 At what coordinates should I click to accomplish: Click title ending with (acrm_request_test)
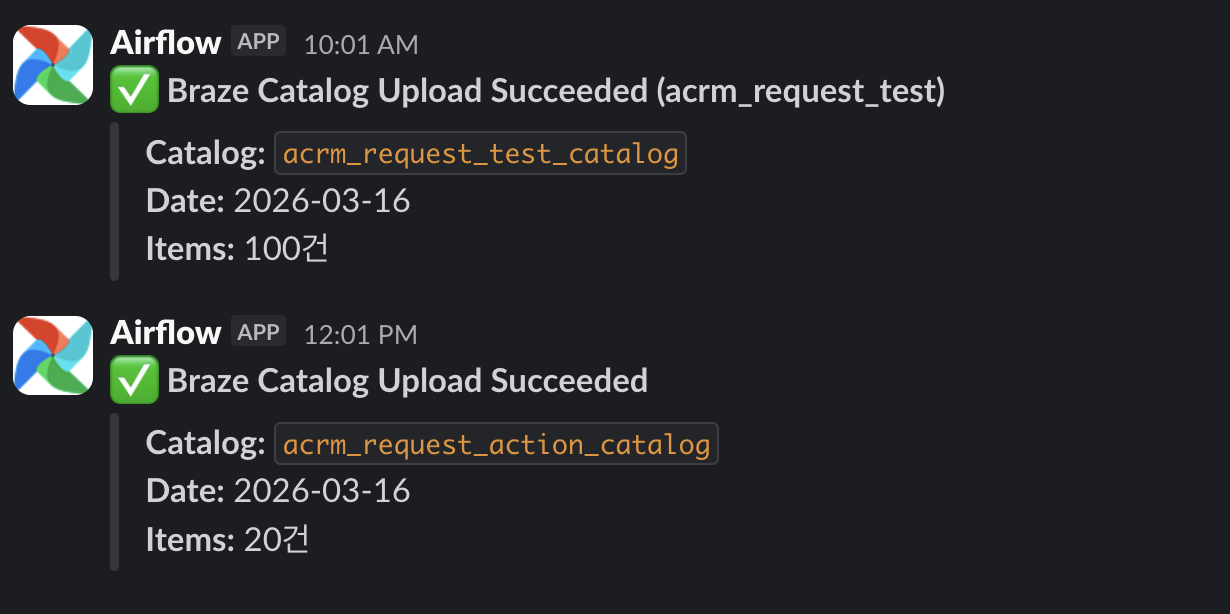(x=556, y=92)
